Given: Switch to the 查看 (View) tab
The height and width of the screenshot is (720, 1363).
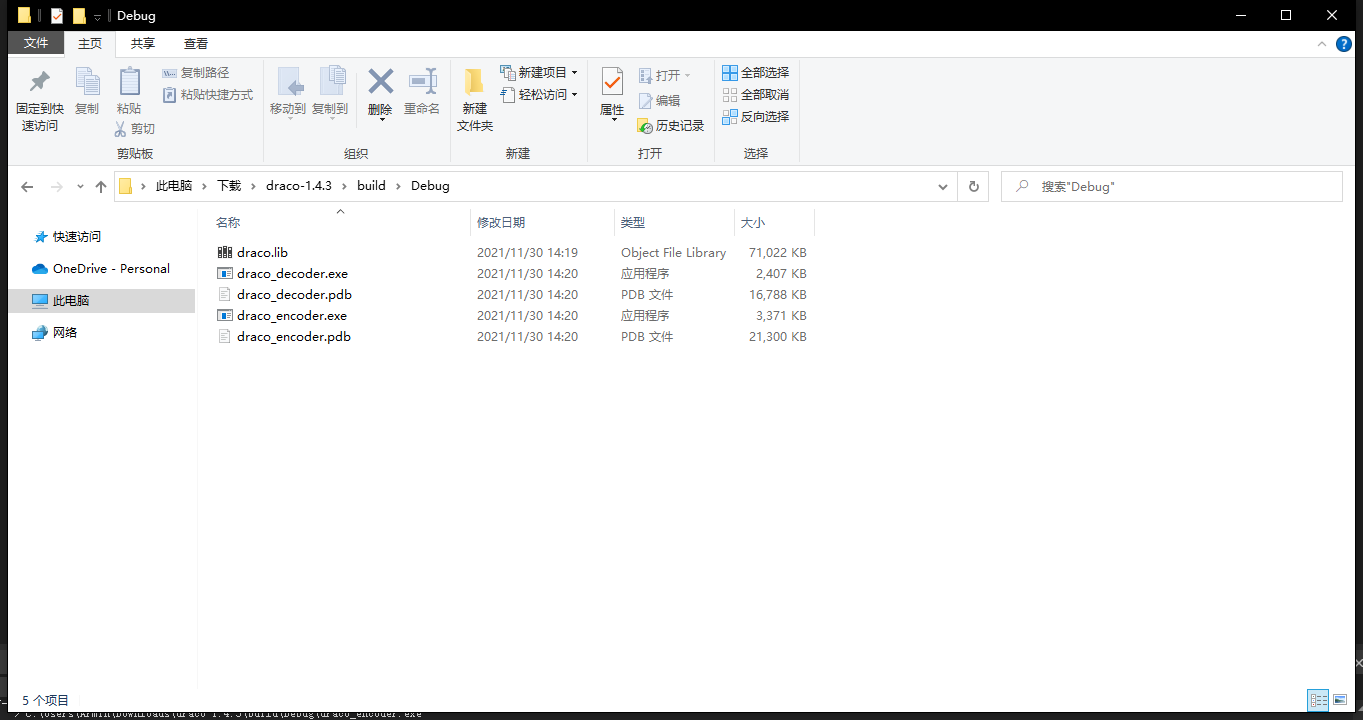Looking at the screenshot, I should (x=195, y=43).
